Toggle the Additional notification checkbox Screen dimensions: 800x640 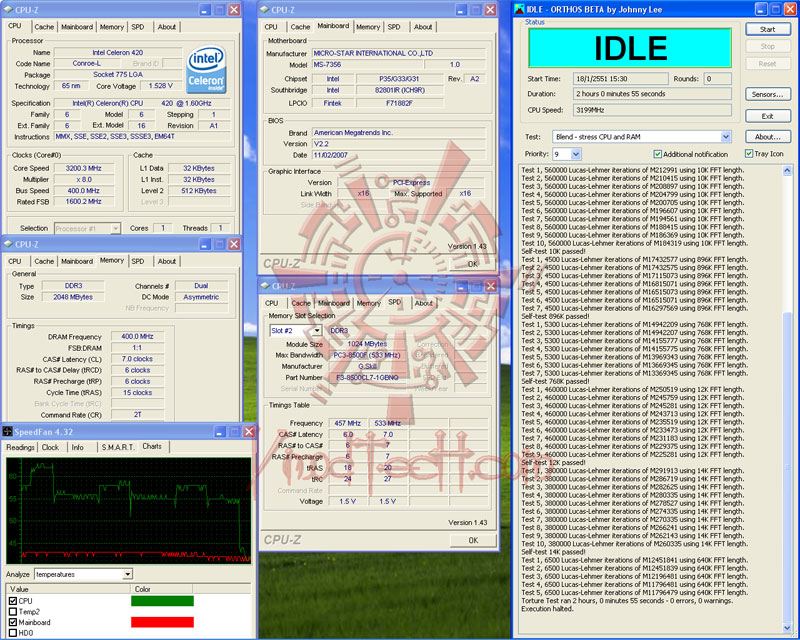tap(657, 154)
